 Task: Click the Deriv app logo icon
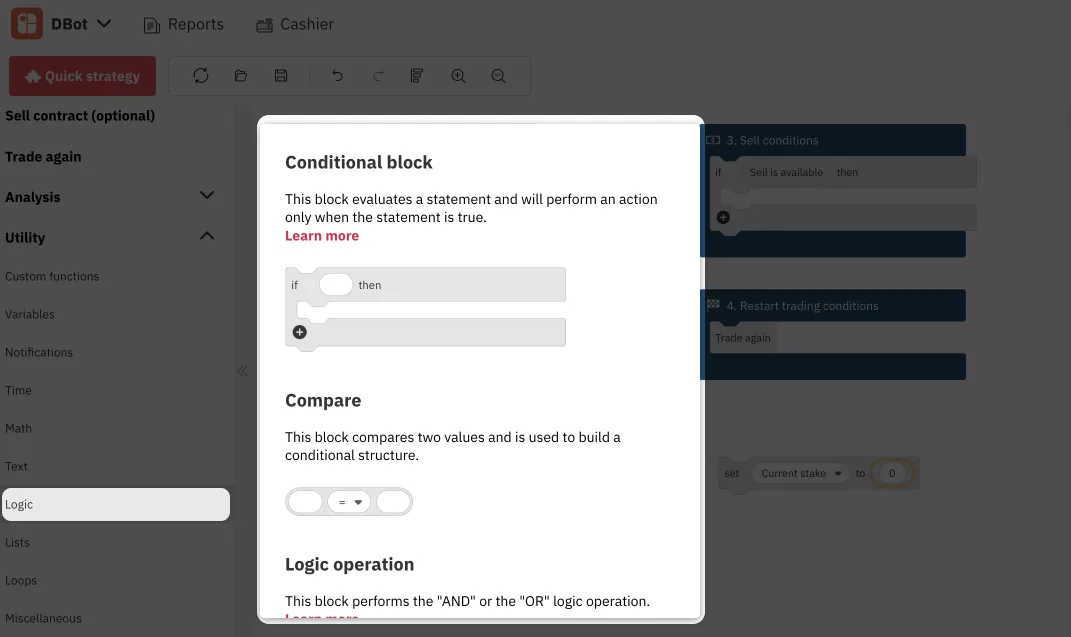click(24, 22)
